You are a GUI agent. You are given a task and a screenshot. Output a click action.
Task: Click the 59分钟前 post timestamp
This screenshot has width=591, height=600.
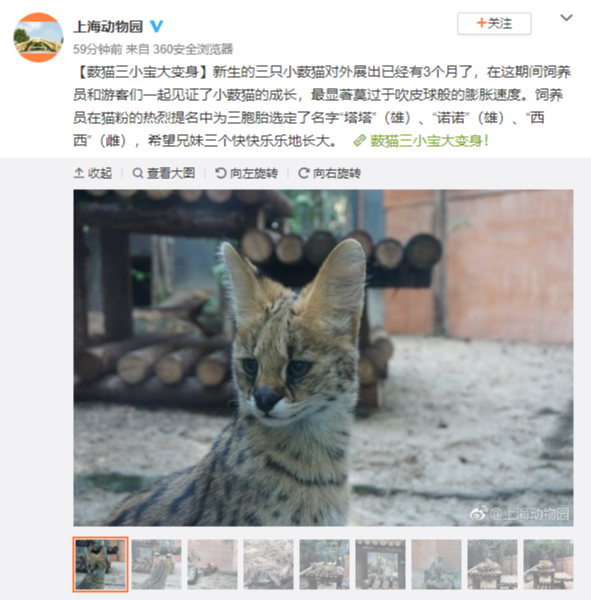tap(98, 49)
